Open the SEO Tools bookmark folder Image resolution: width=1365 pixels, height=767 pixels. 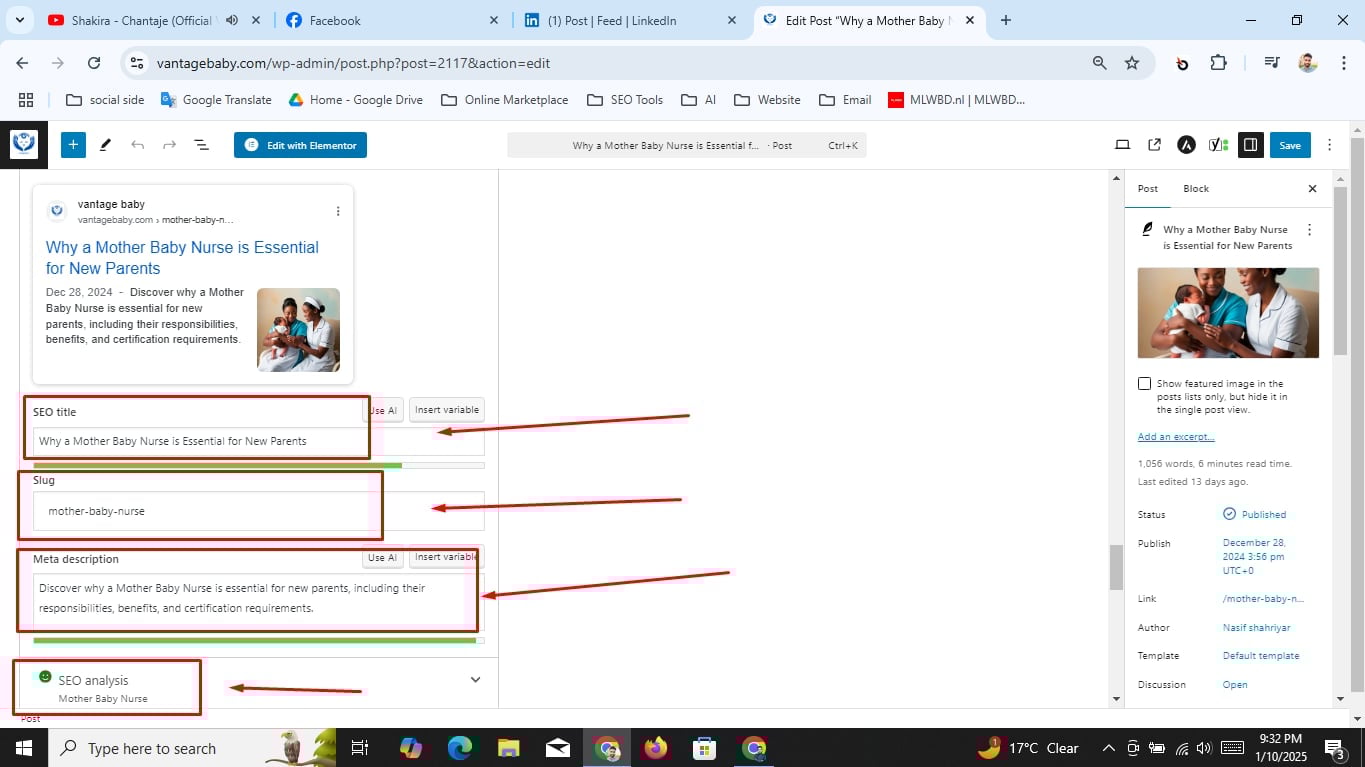pos(624,100)
